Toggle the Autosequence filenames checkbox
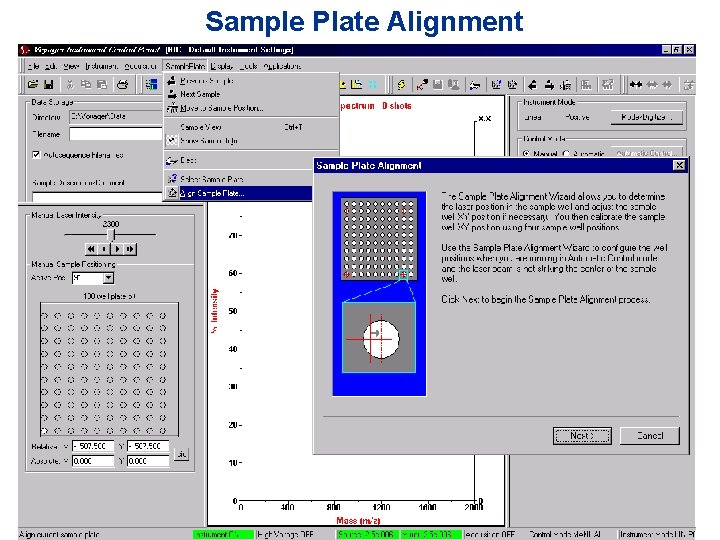This screenshot has width=720, height=540. click(x=36, y=154)
